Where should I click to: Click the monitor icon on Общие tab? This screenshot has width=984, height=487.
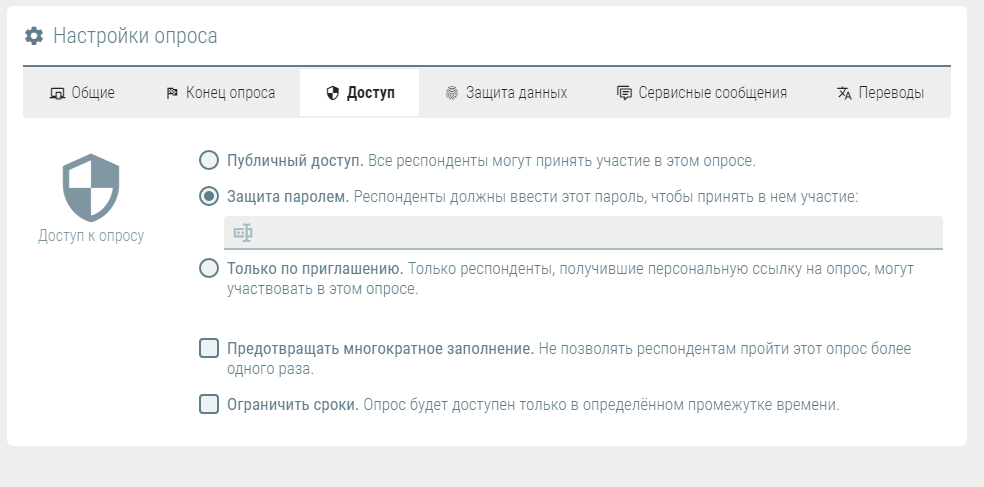pos(57,93)
